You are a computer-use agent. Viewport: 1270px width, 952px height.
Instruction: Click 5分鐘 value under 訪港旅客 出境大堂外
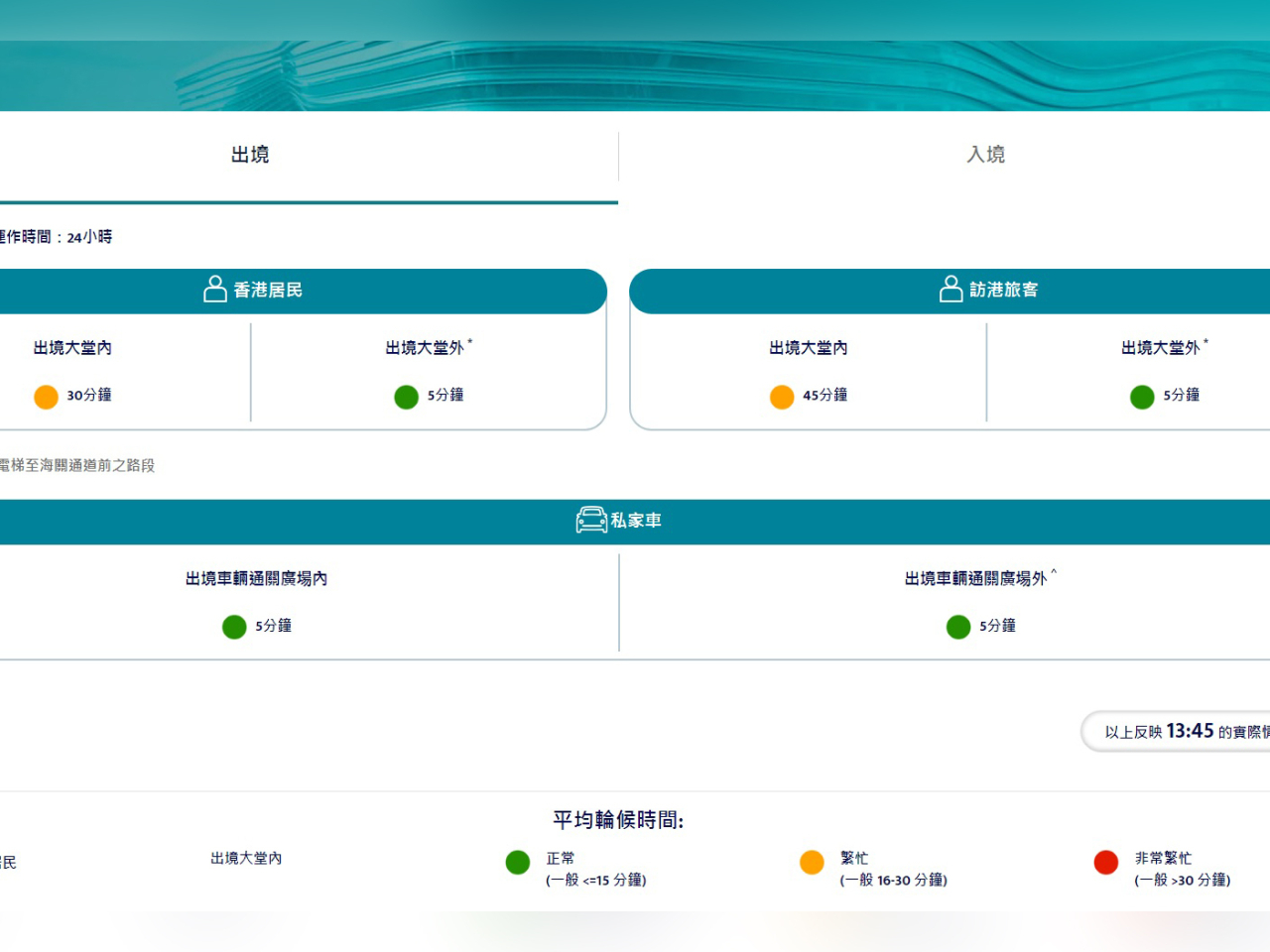(x=1182, y=395)
